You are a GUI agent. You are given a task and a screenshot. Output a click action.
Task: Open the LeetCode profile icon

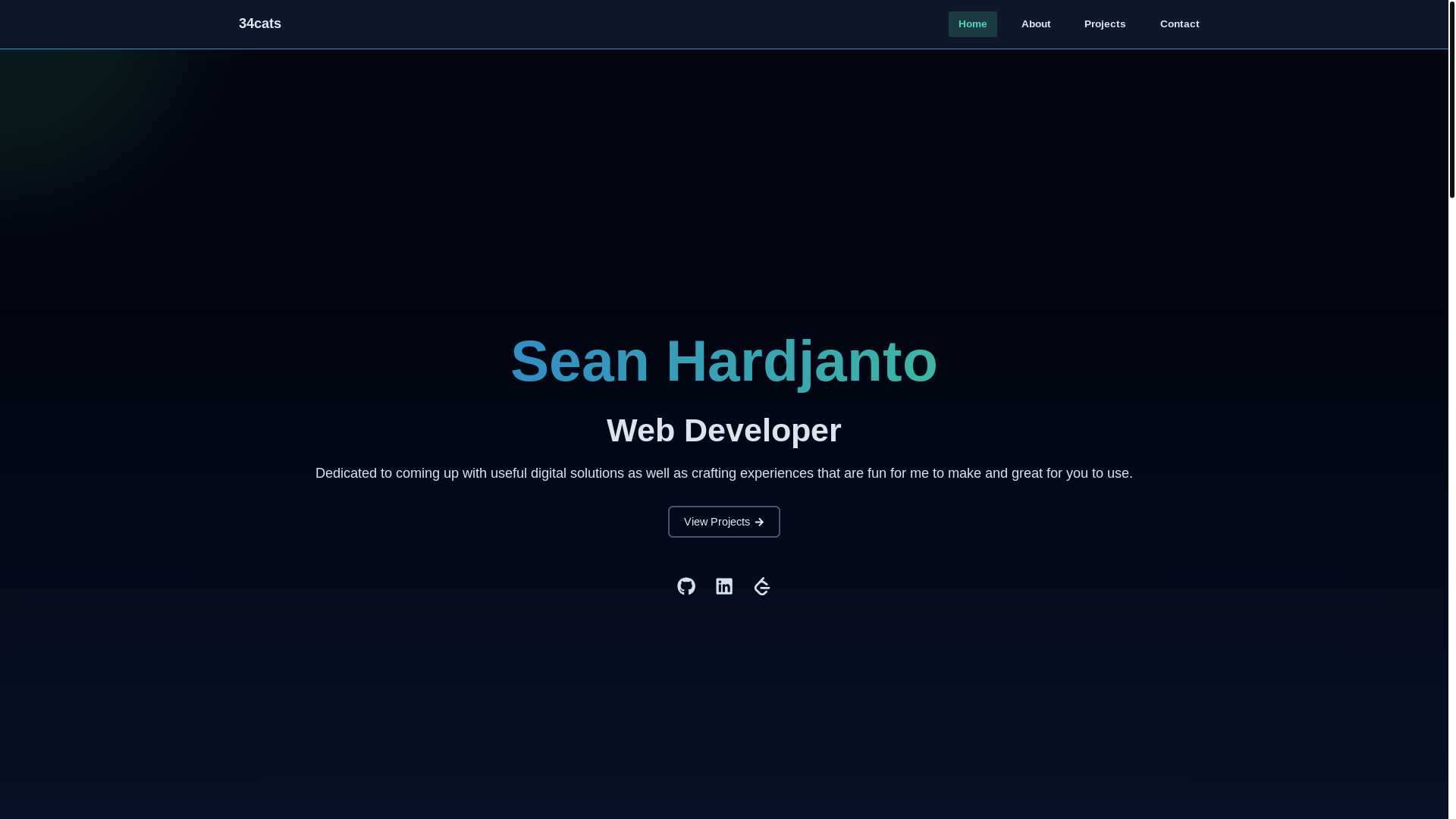coord(762,586)
